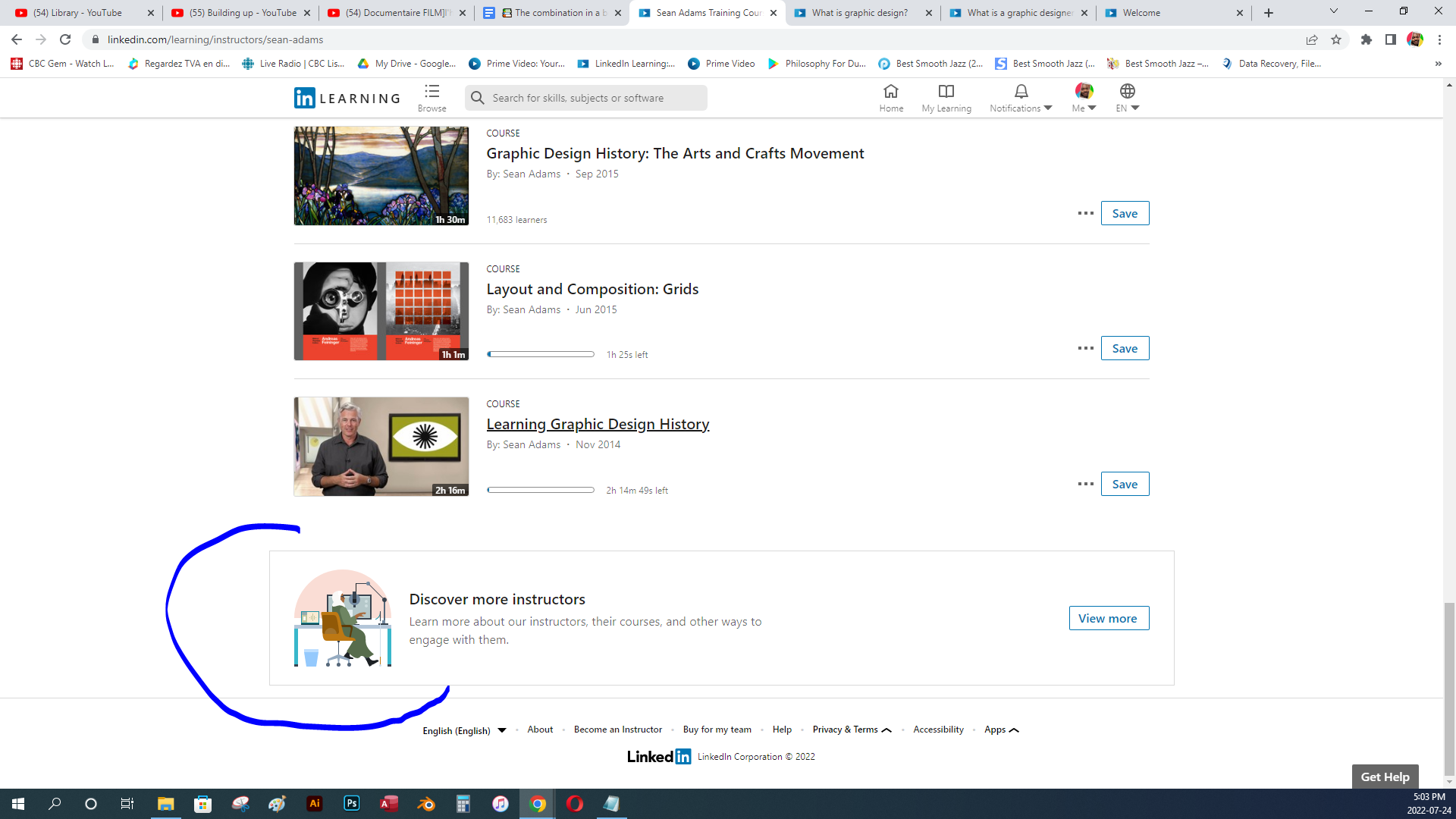Image resolution: width=1456 pixels, height=819 pixels.
Task: Open the Browse menu icon
Action: 431,93
